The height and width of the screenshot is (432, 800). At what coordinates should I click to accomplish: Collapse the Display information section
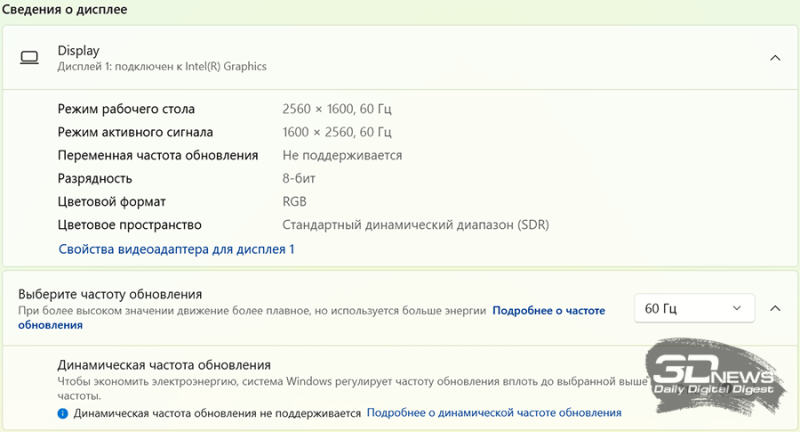(x=775, y=58)
